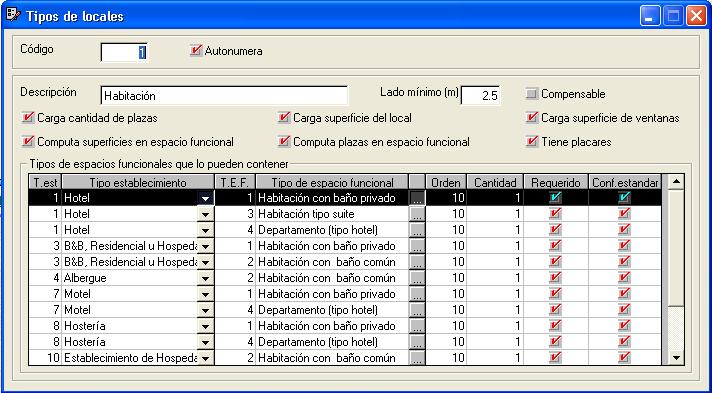
Task: Click the Código input field
Action: pos(124,52)
